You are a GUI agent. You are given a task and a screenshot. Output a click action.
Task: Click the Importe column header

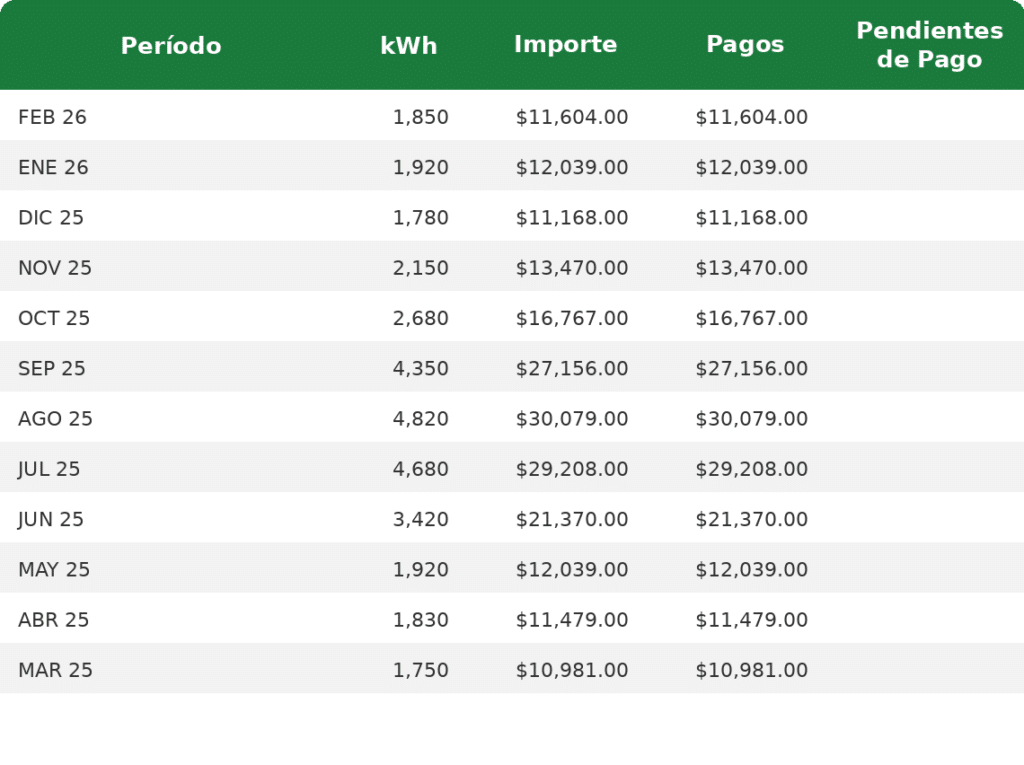pos(566,44)
